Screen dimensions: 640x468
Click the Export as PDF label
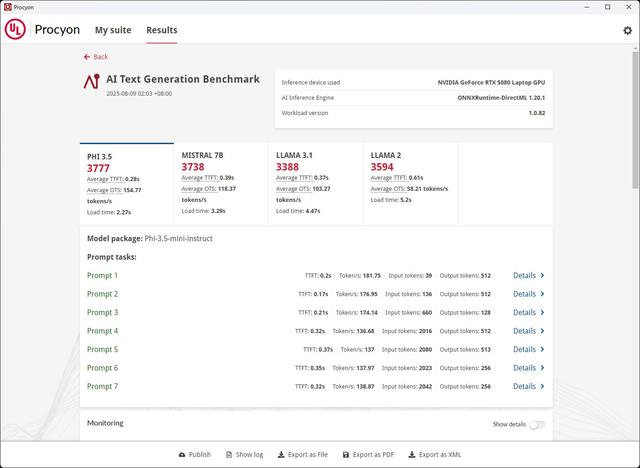373,455
